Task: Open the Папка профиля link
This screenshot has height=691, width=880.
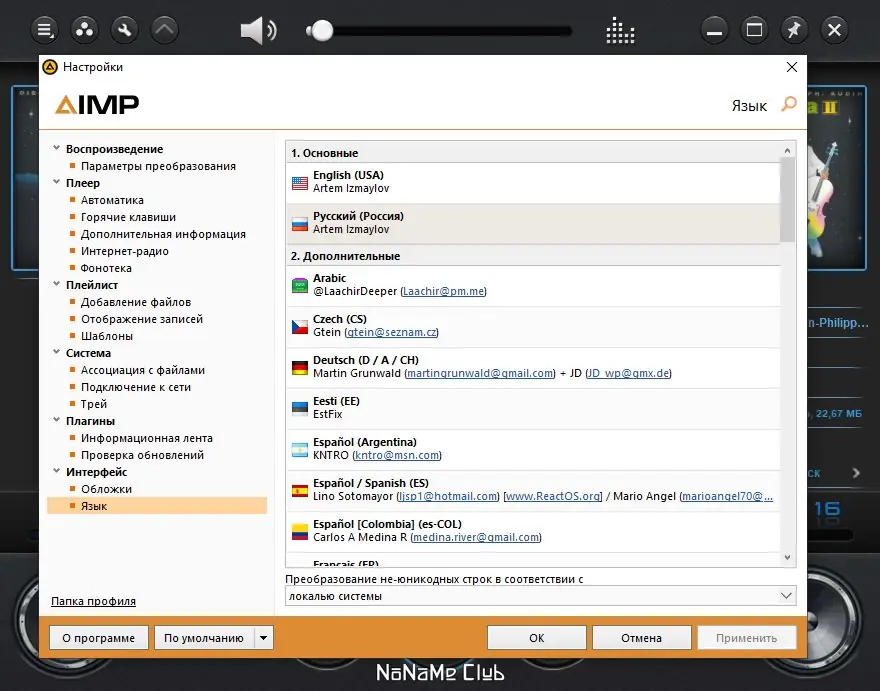Action: click(93, 601)
